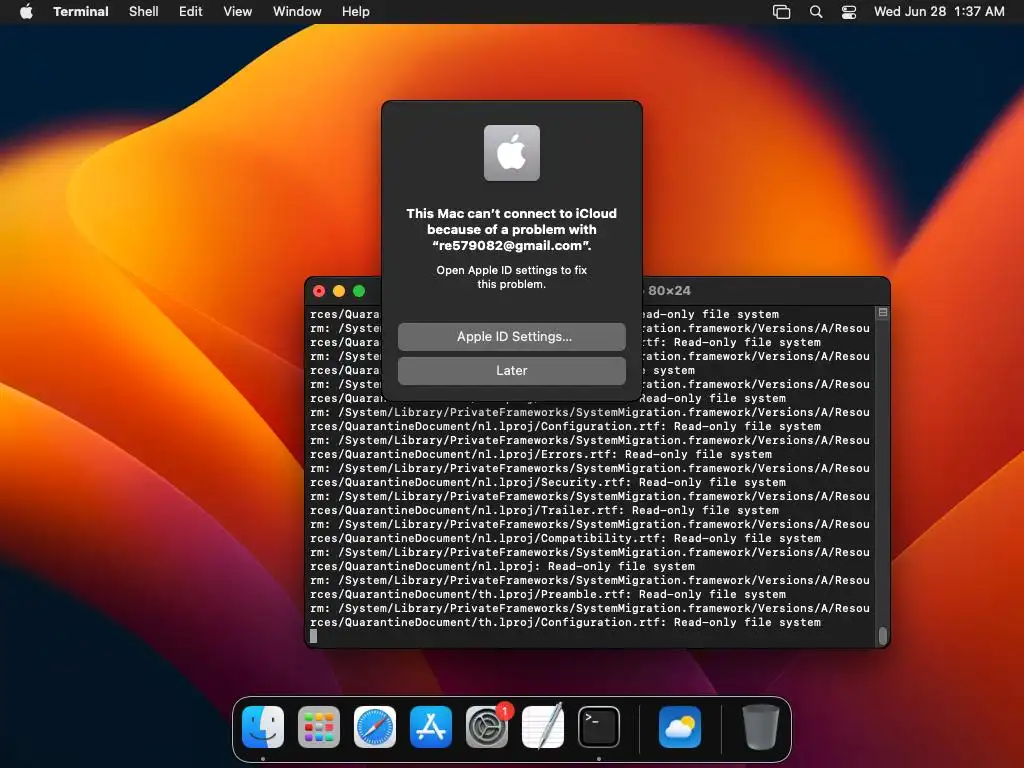Click the 80×24 size in Terminal title bar

[x=669, y=291]
